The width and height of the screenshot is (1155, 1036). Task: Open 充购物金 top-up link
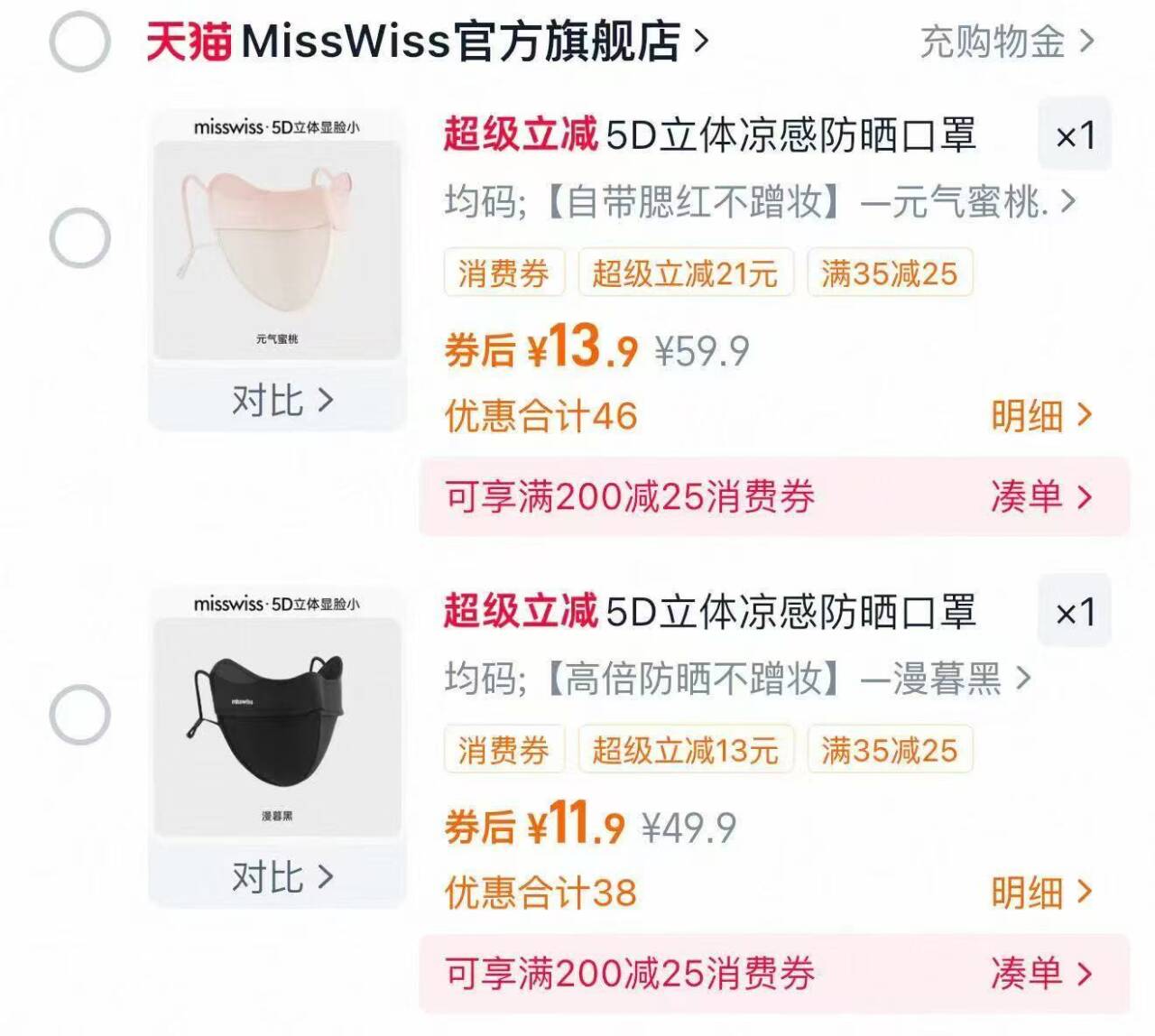1007,42
